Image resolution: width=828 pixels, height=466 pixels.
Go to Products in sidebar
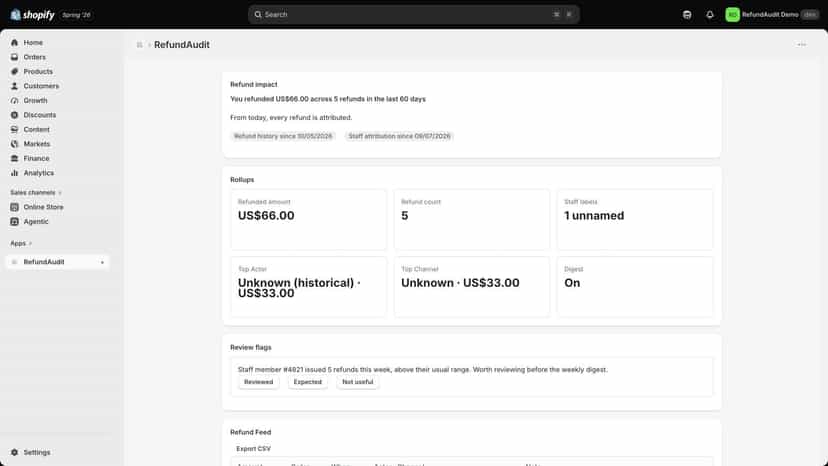[x=37, y=71]
